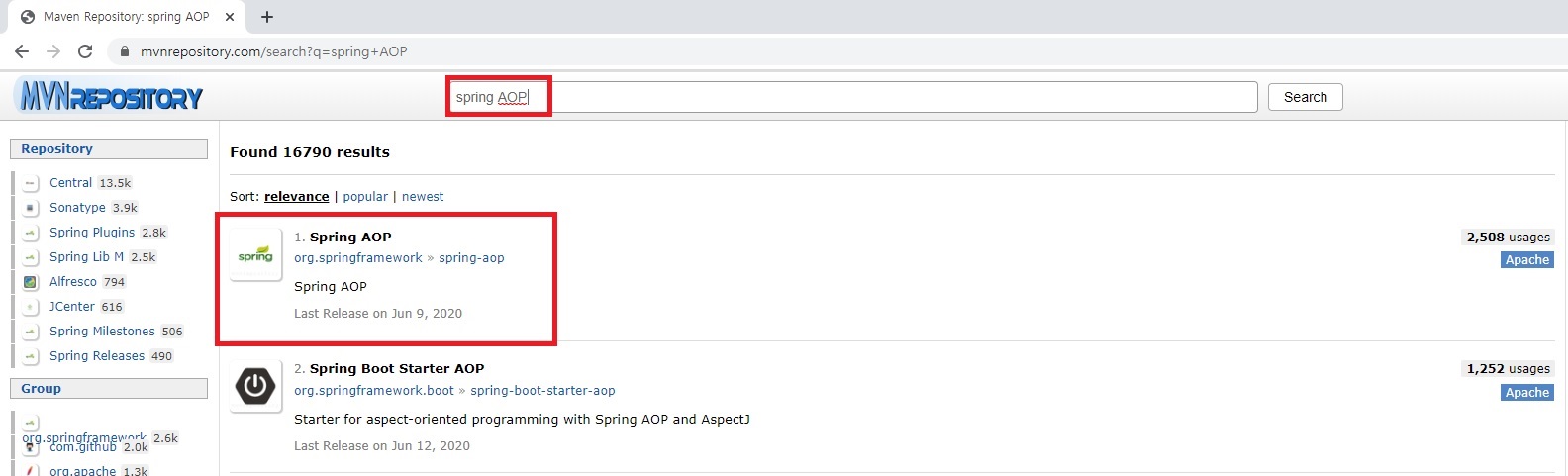
Task: Click Apache license tag of Spring AOP
Action: [1526, 260]
